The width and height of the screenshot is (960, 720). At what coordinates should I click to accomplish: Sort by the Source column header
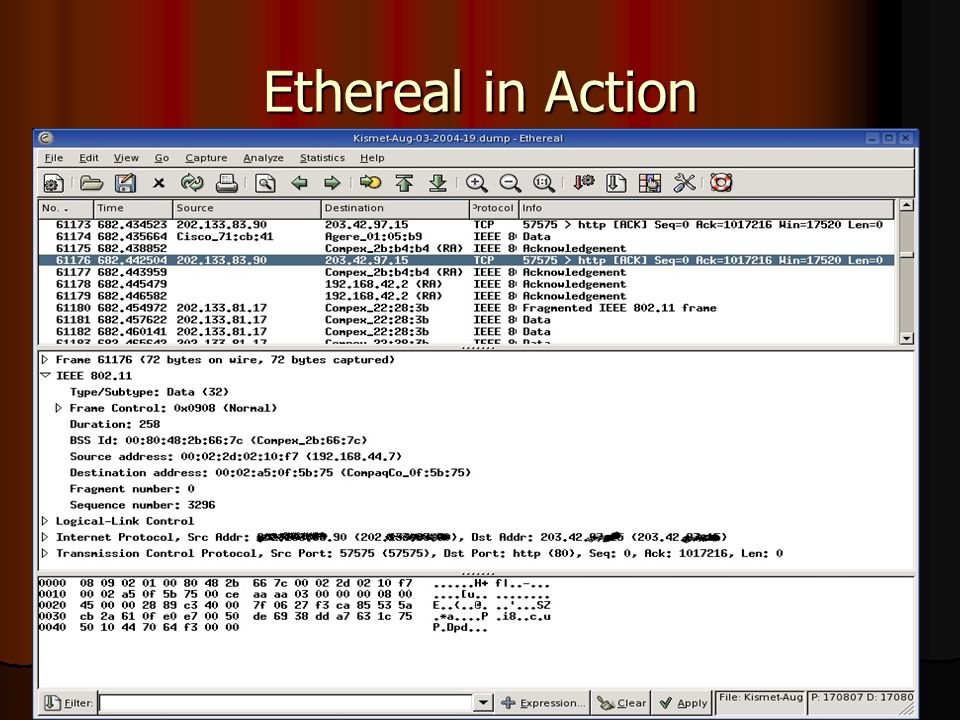[247, 208]
